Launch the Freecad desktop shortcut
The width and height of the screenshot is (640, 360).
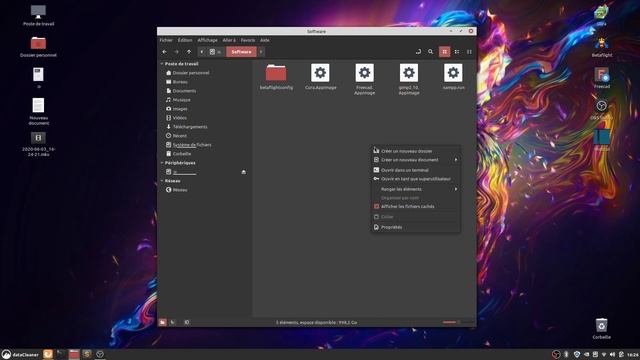coord(602,78)
